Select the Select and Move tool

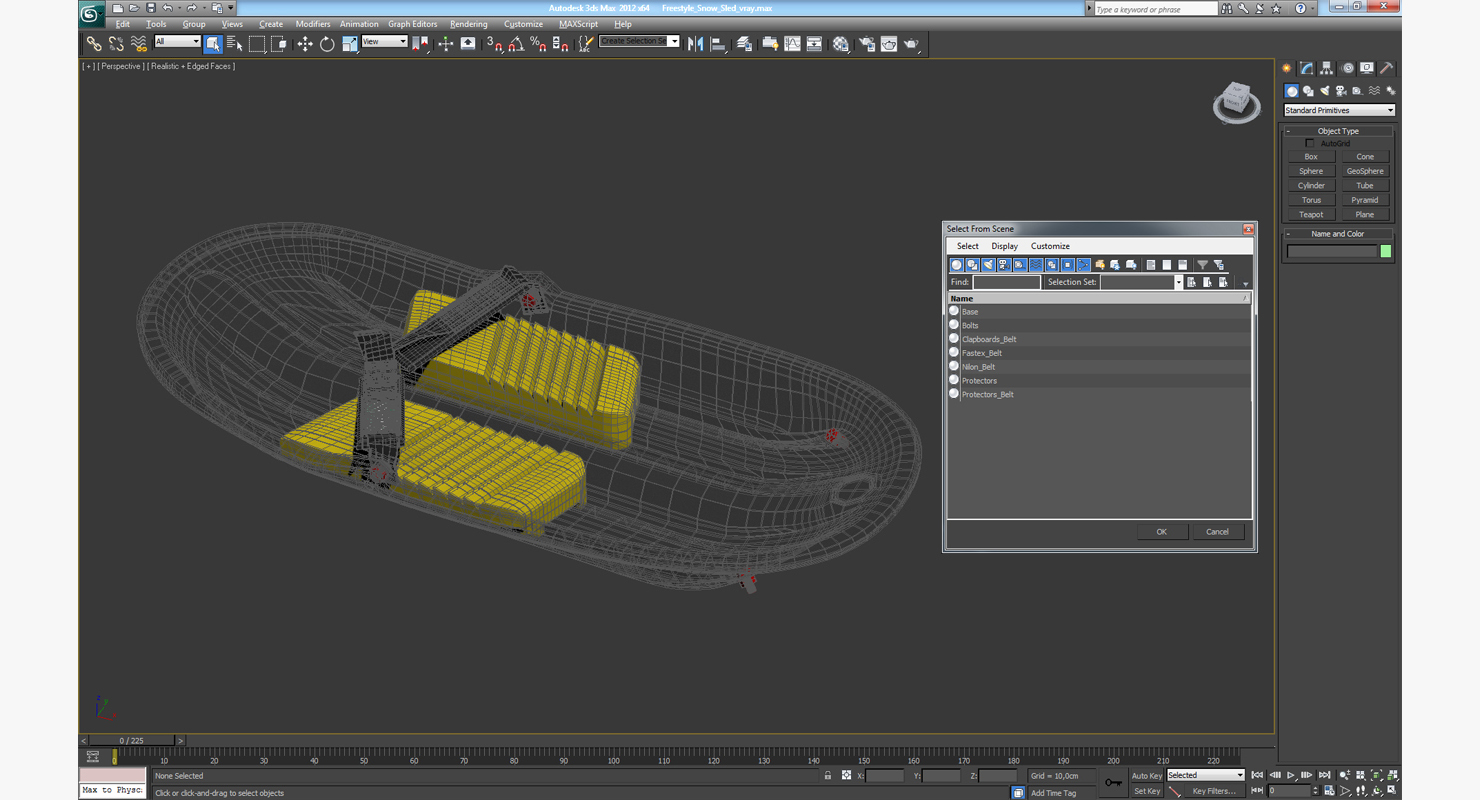305,44
